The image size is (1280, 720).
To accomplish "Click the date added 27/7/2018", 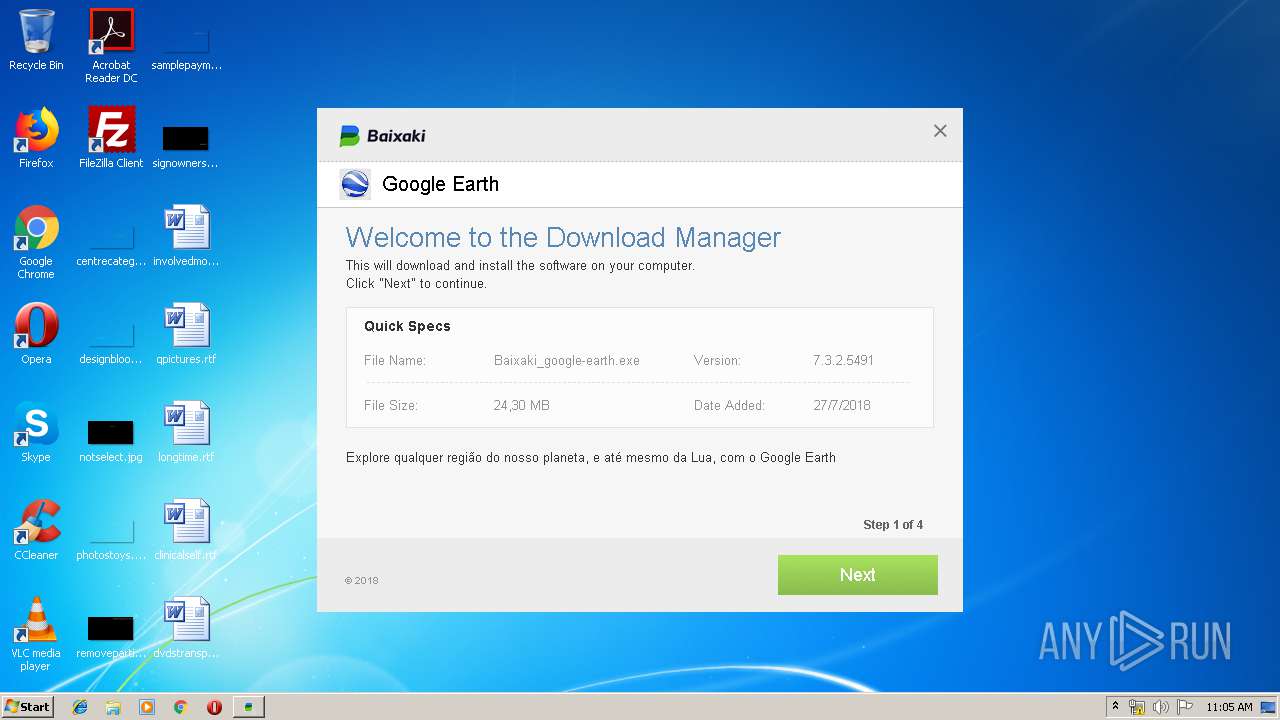I will pos(842,406).
